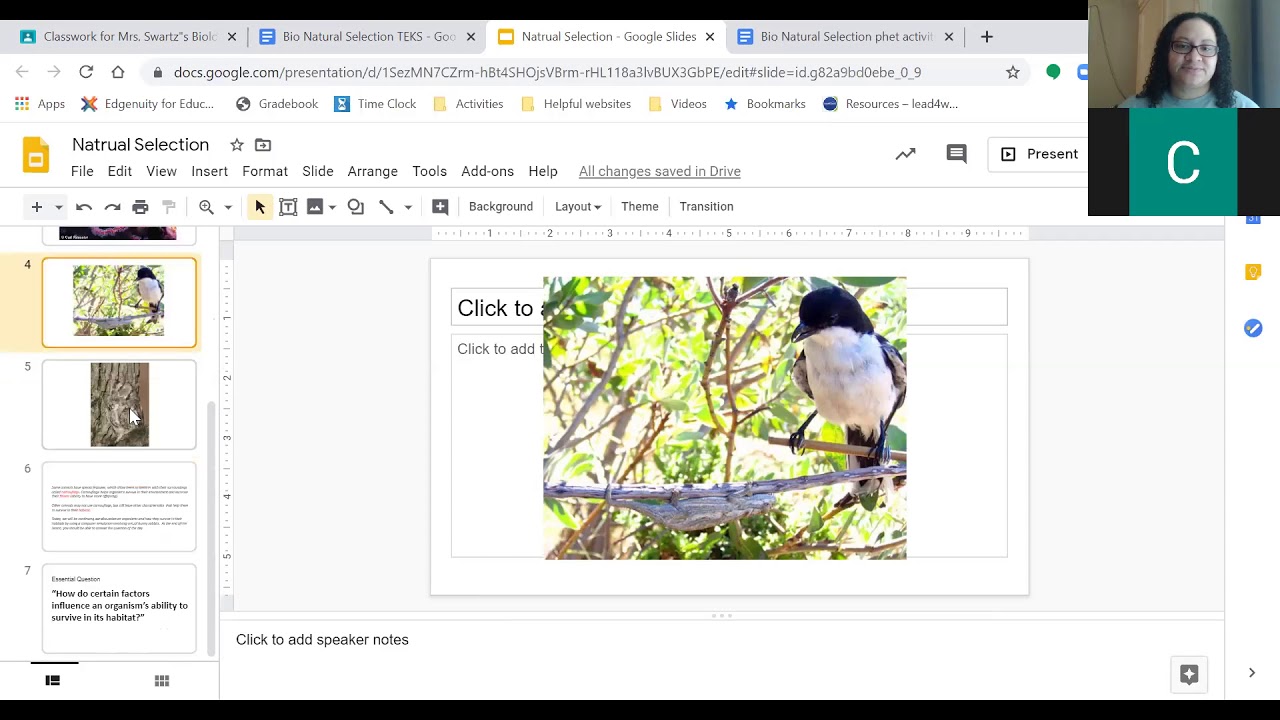Open the Arrange menu
Viewport: 1280px width, 720px height.
373,171
